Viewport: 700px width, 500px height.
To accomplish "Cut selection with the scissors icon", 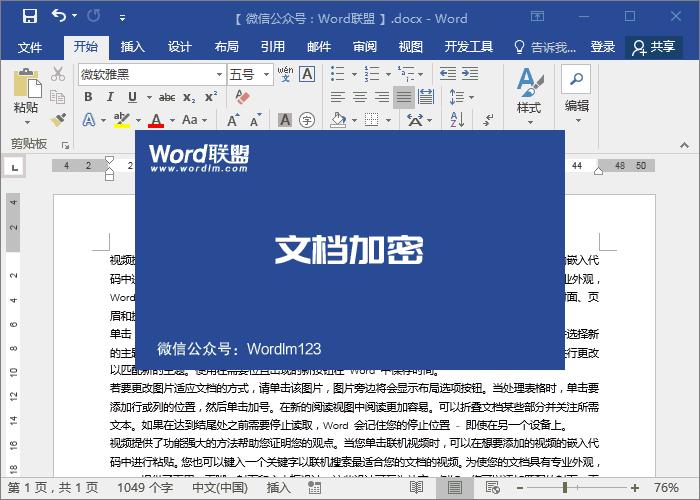I will 58,74.
